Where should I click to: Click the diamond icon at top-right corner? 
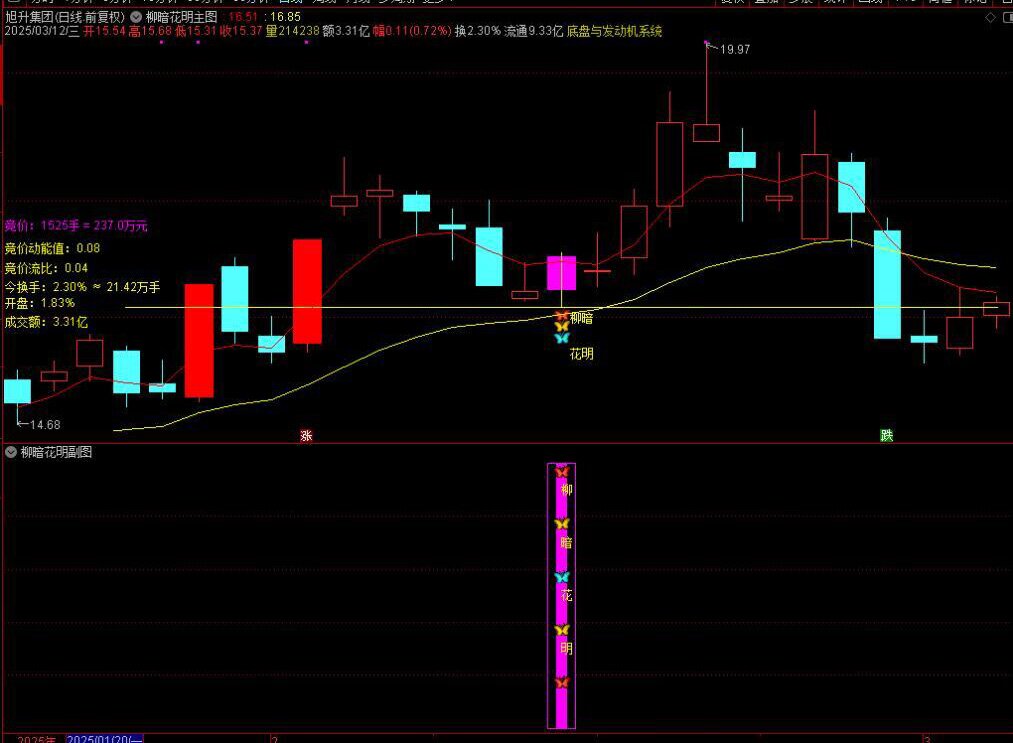point(990,17)
